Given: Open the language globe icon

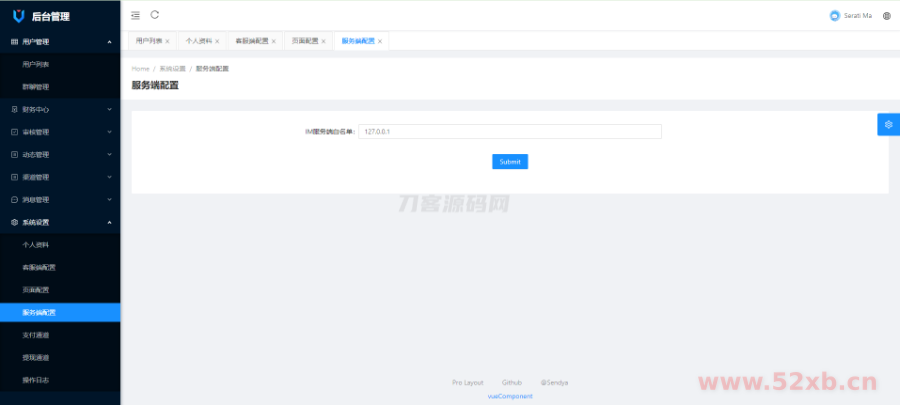Looking at the screenshot, I should 886,16.
